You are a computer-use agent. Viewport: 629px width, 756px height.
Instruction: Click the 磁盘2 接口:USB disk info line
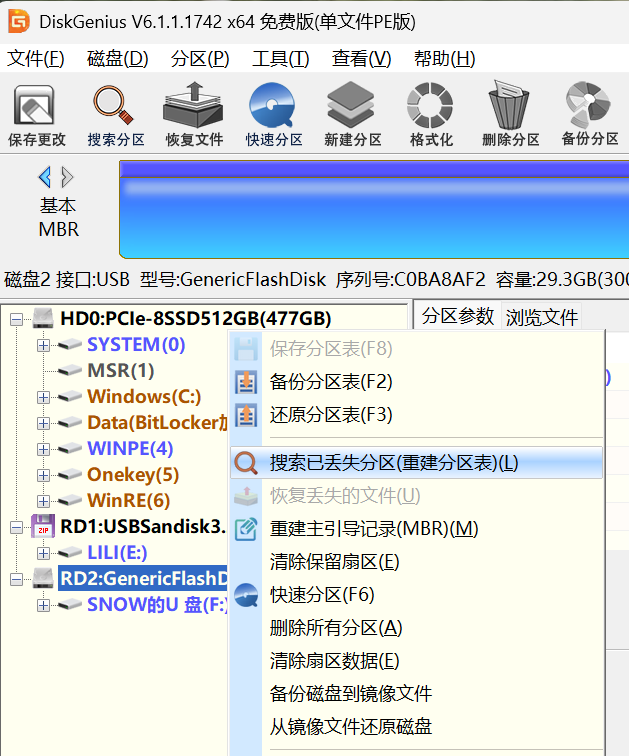(x=316, y=279)
